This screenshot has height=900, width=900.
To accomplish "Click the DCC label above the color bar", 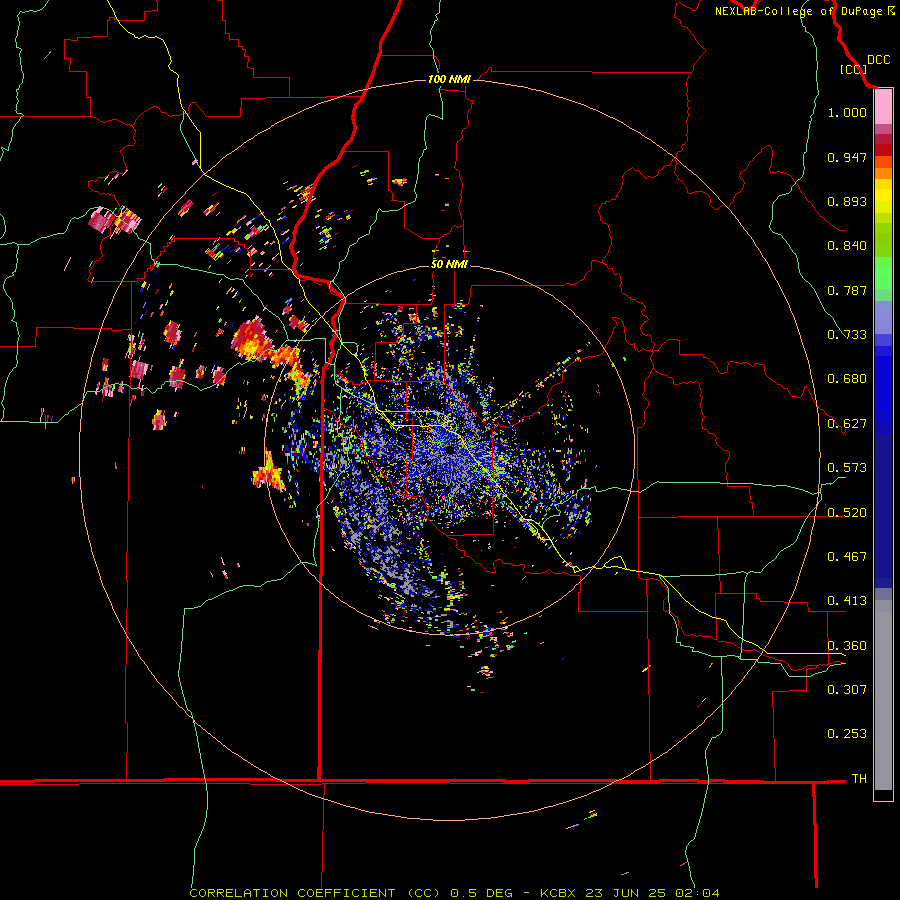I will click(878, 60).
